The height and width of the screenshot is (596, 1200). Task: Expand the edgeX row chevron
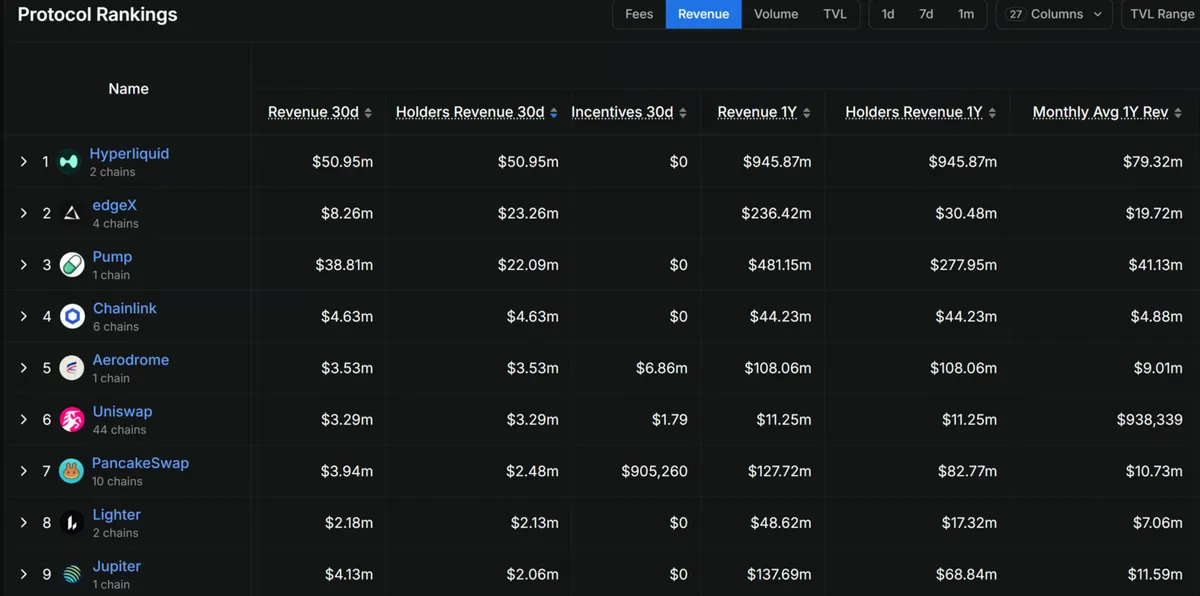coord(24,213)
